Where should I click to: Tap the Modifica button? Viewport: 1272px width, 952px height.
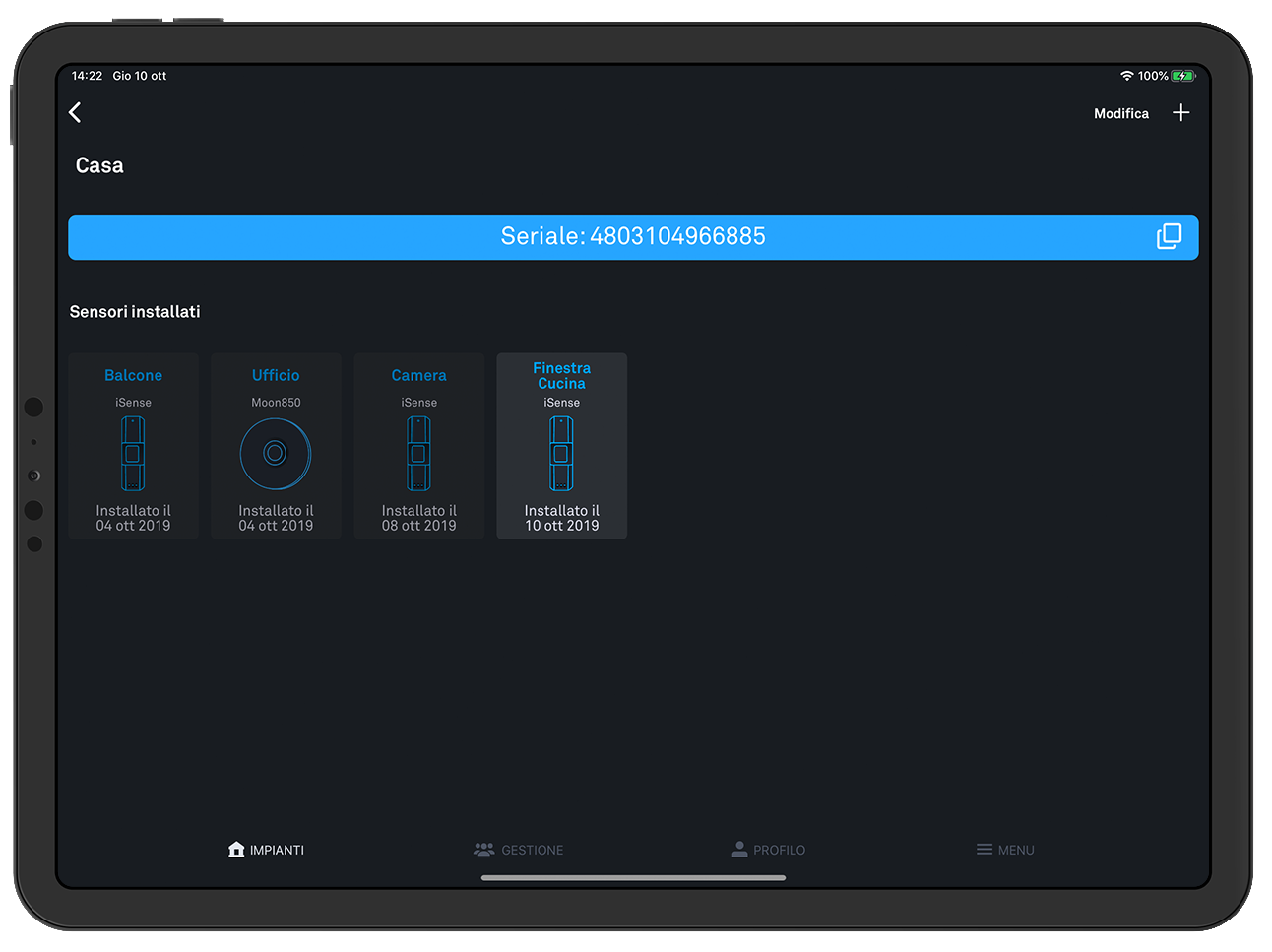point(1120,113)
